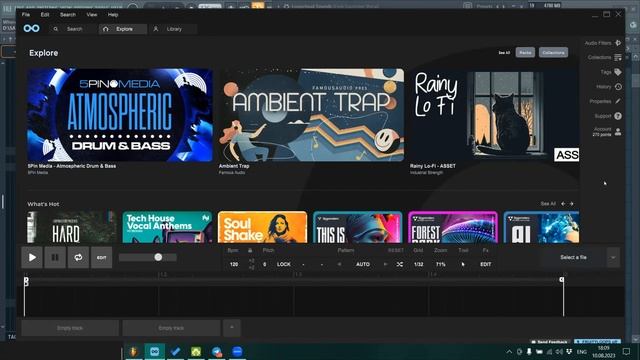Open the Audio Filters panel icon
Screen dimensions: 640x360
(618, 43)
